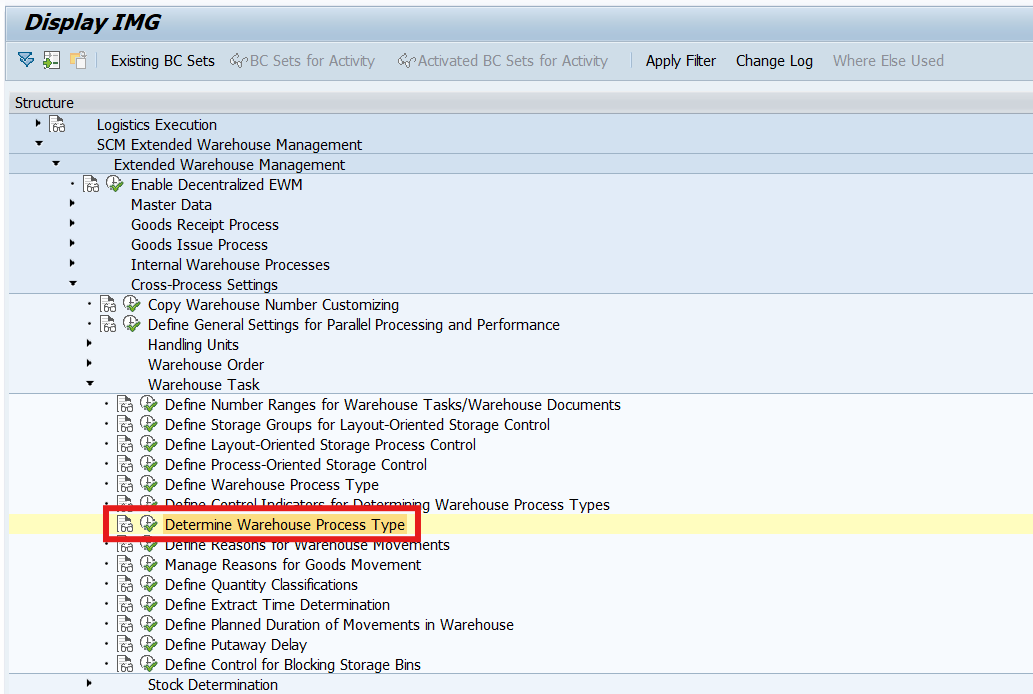
Task: Select Define Extract Time Determination text
Action: (x=277, y=605)
